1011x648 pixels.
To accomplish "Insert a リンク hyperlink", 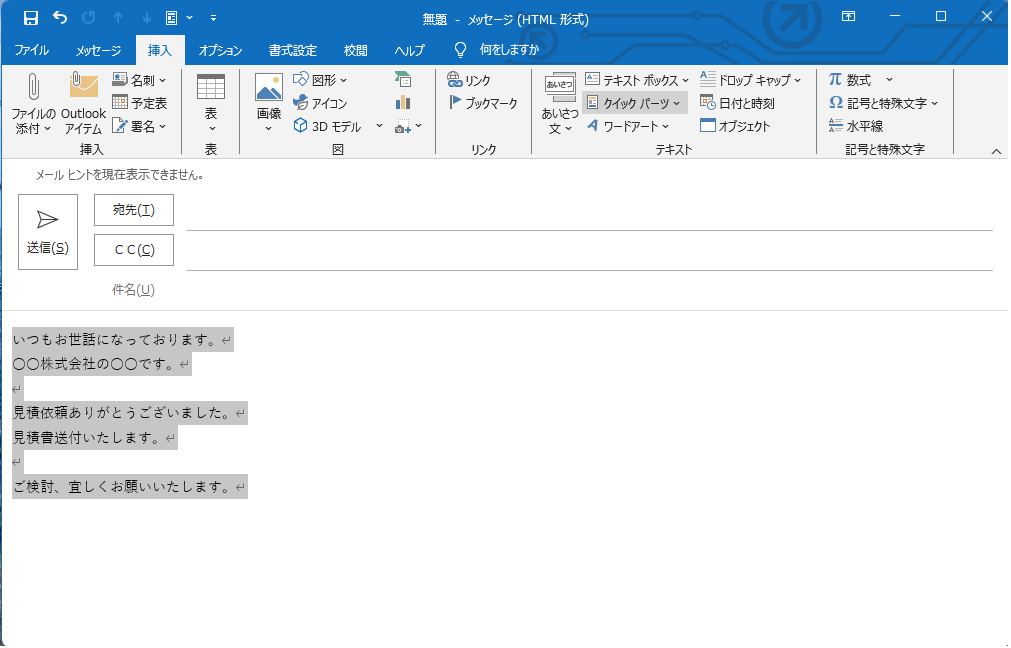I will point(469,80).
